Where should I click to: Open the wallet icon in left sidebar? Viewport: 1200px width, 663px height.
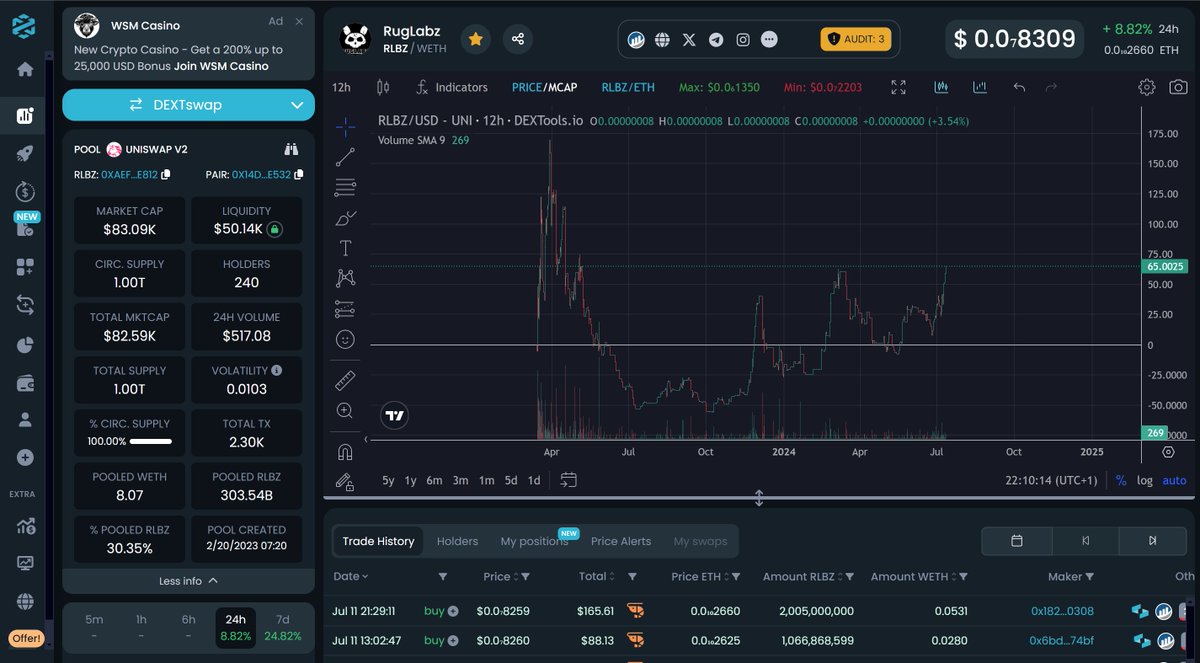(x=25, y=383)
